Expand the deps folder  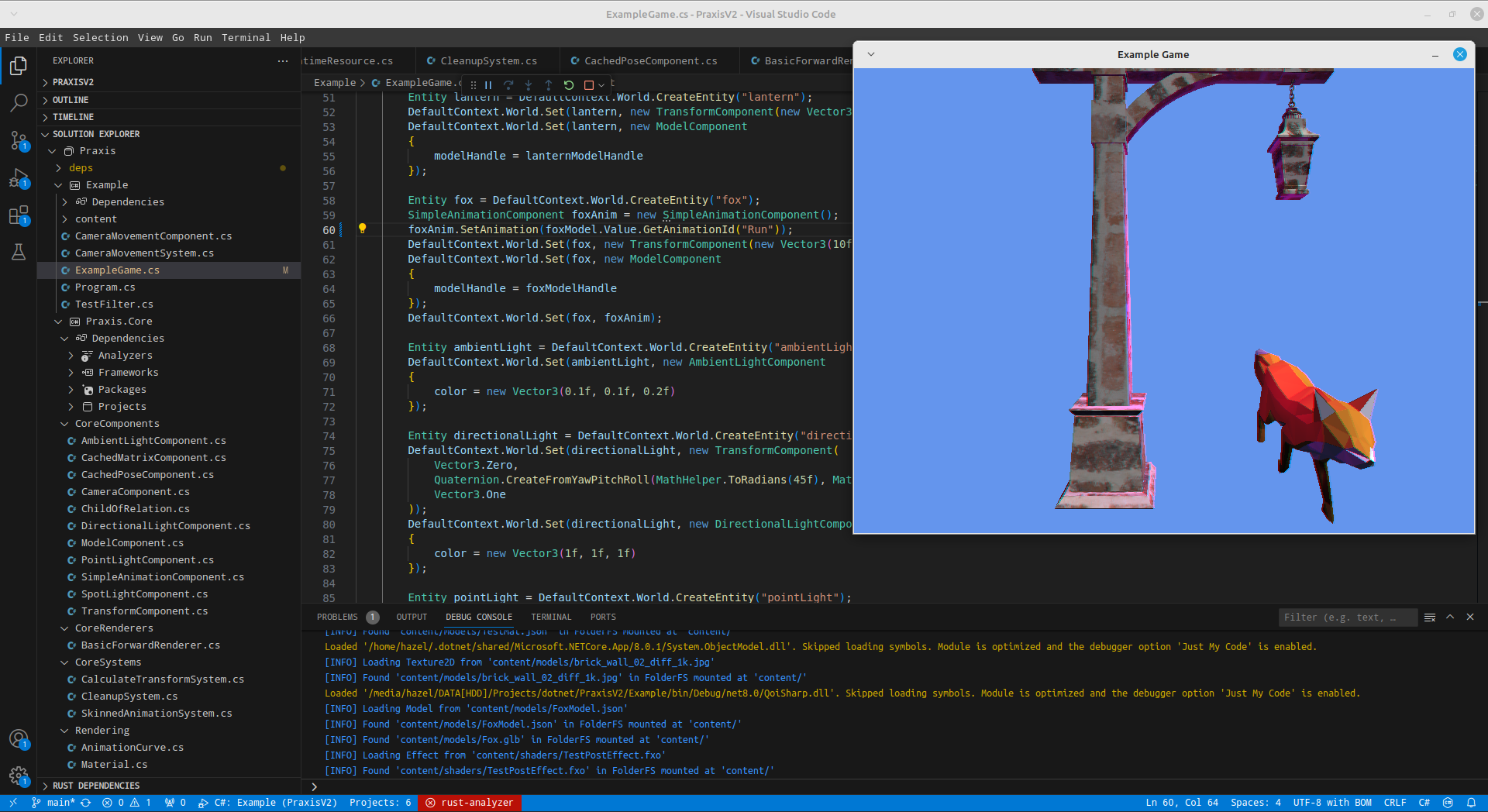(x=81, y=168)
